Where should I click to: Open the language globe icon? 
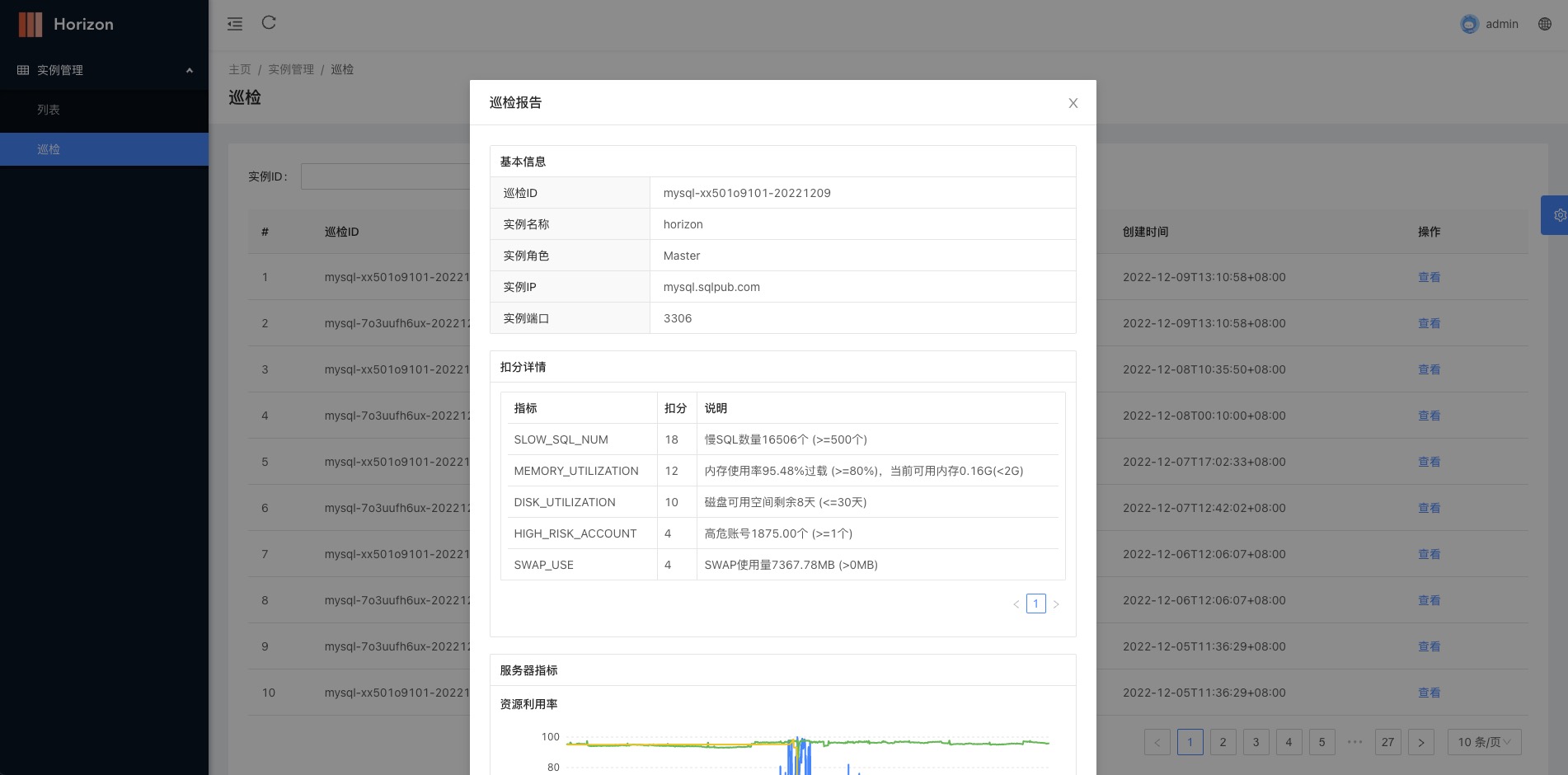[1545, 24]
